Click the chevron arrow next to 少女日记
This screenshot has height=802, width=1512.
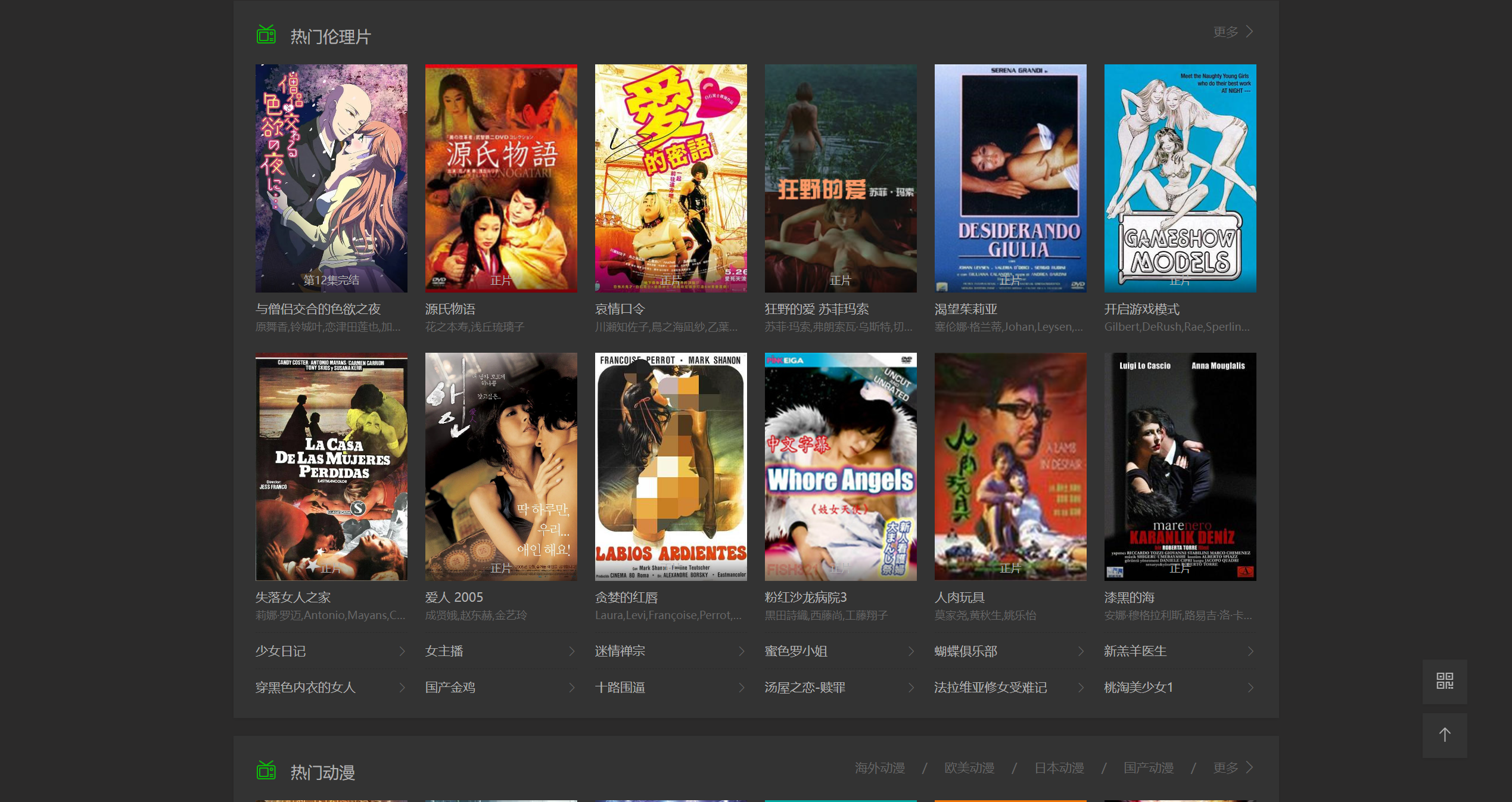coord(402,651)
